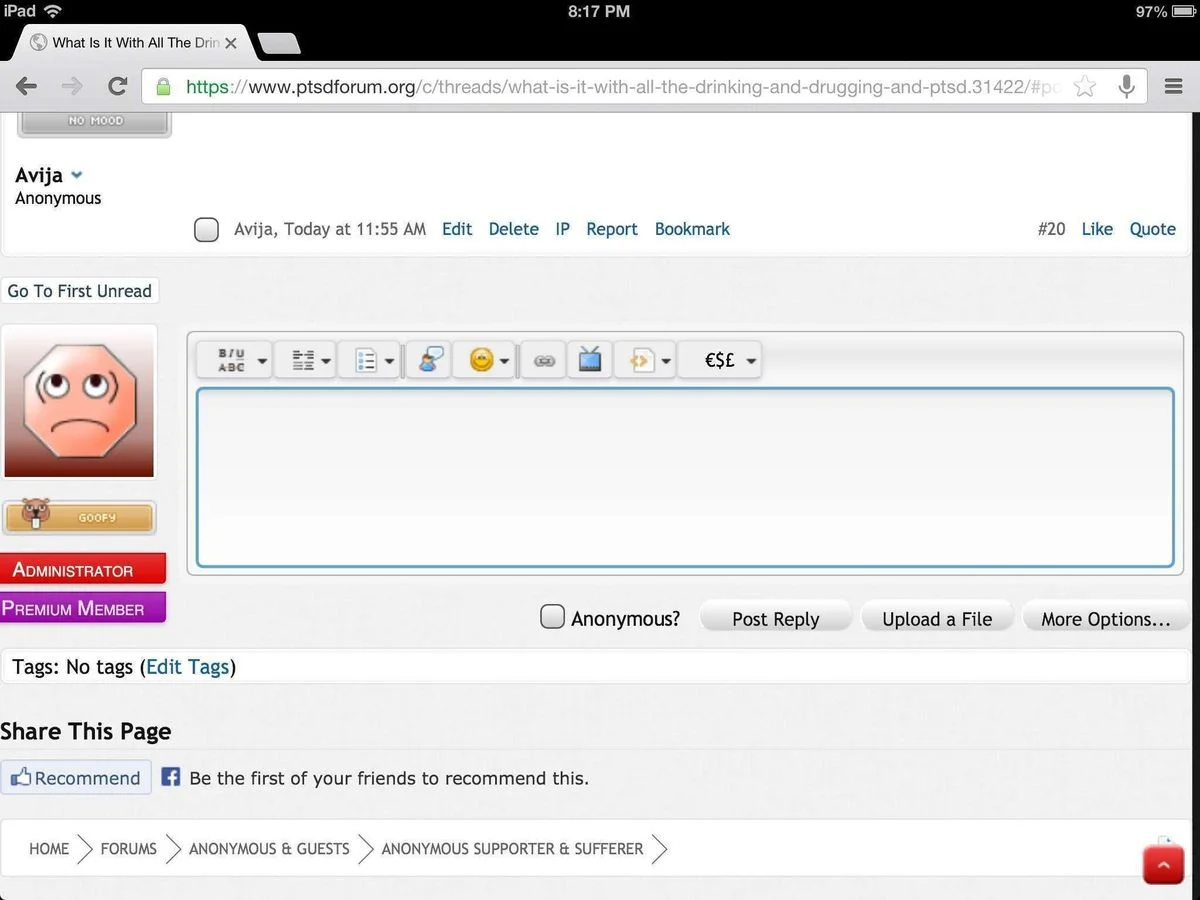
Task: Expand the Avija username dropdown arrow
Action: (77, 175)
